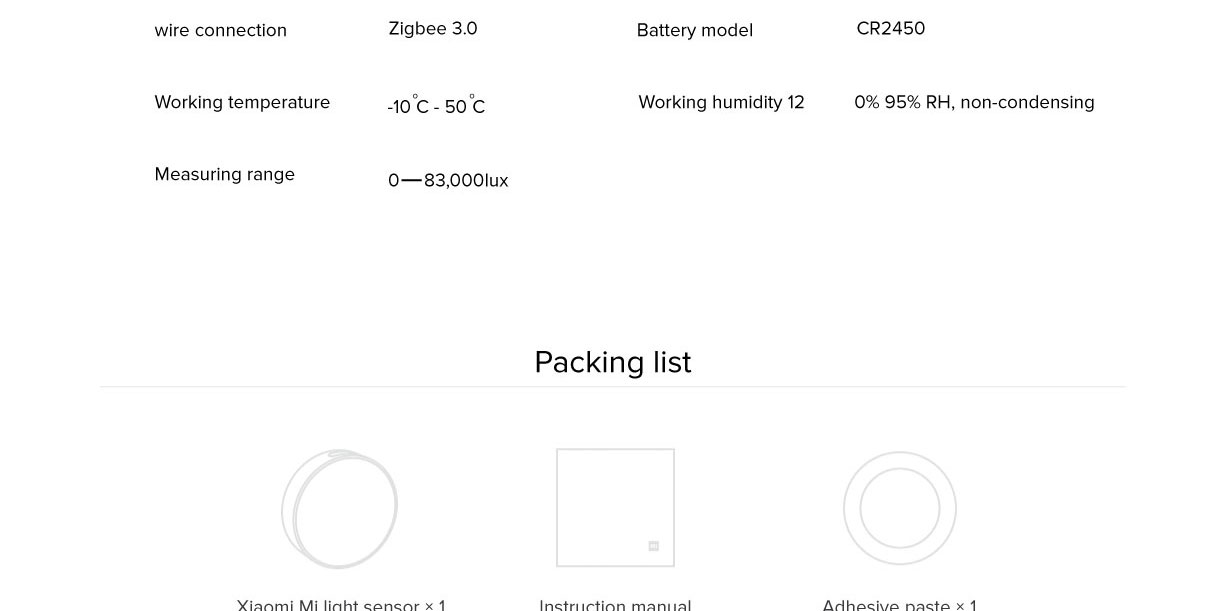Click the Adhesive paste × 1 caption
The width and height of the screenshot is (1226, 611).
(x=899, y=605)
